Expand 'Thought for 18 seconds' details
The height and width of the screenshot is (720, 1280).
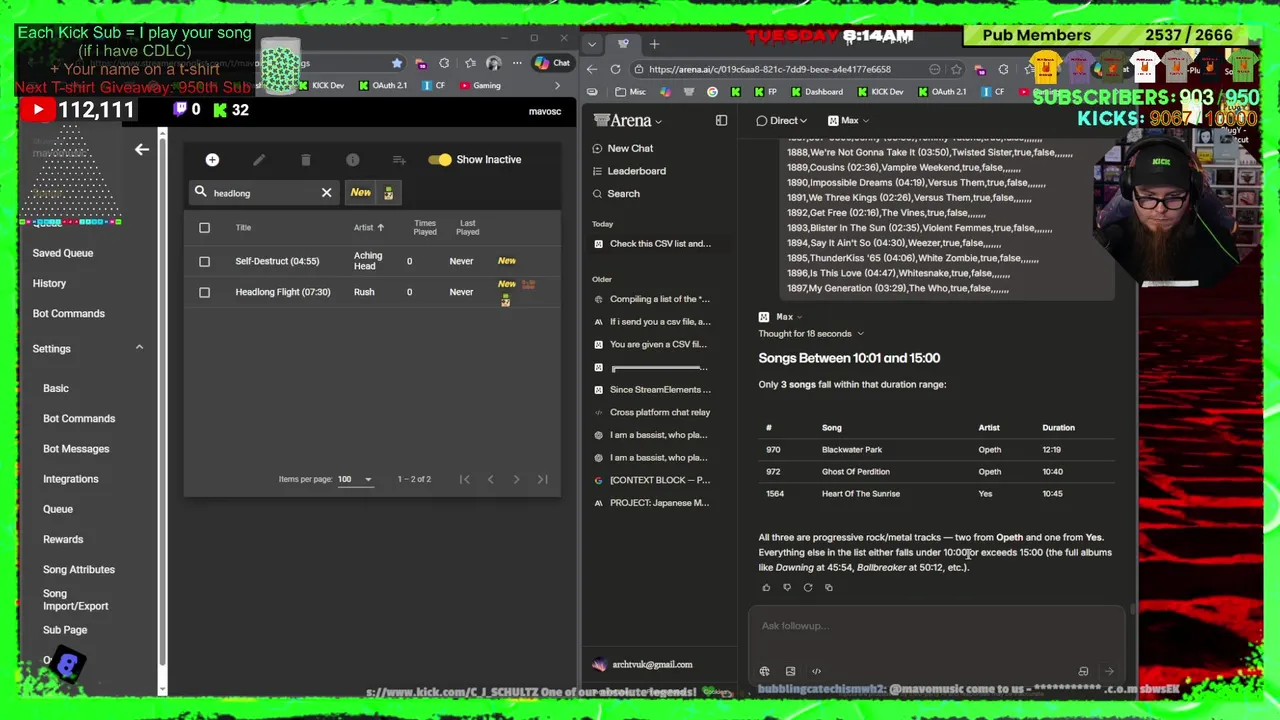[x=811, y=333]
